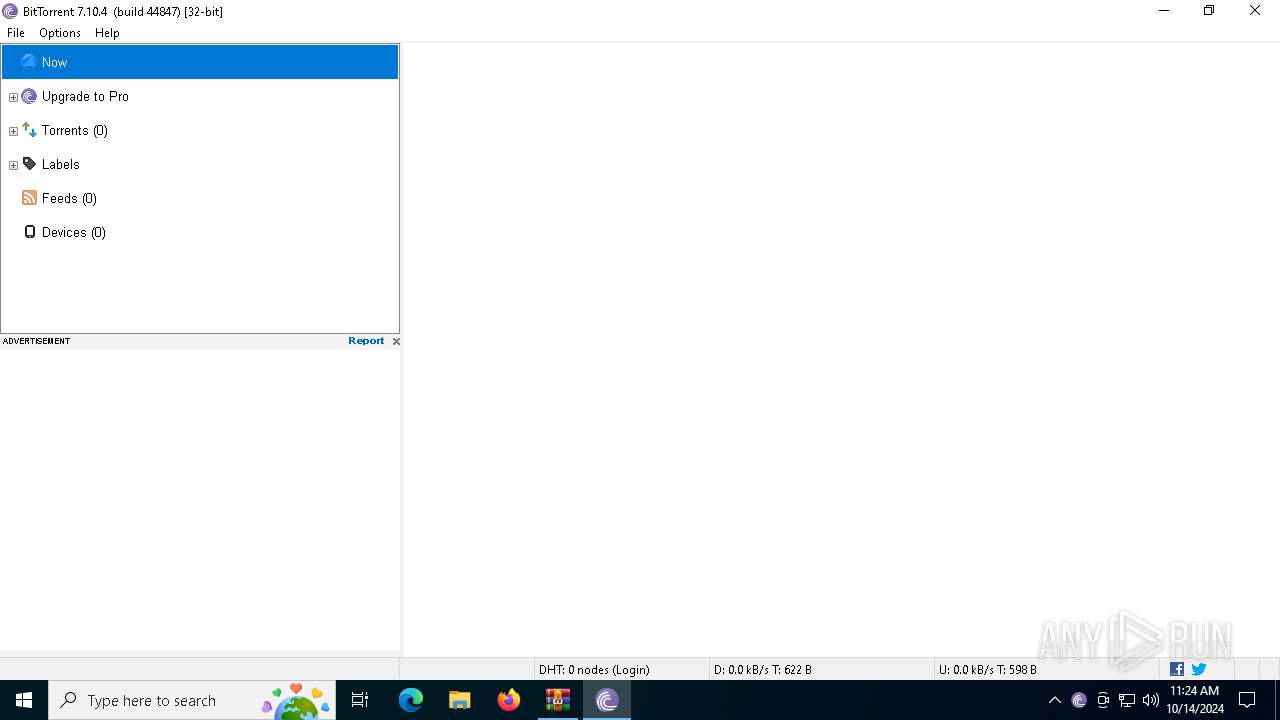Select Feeds (0) in sidebar

coord(69,198)
